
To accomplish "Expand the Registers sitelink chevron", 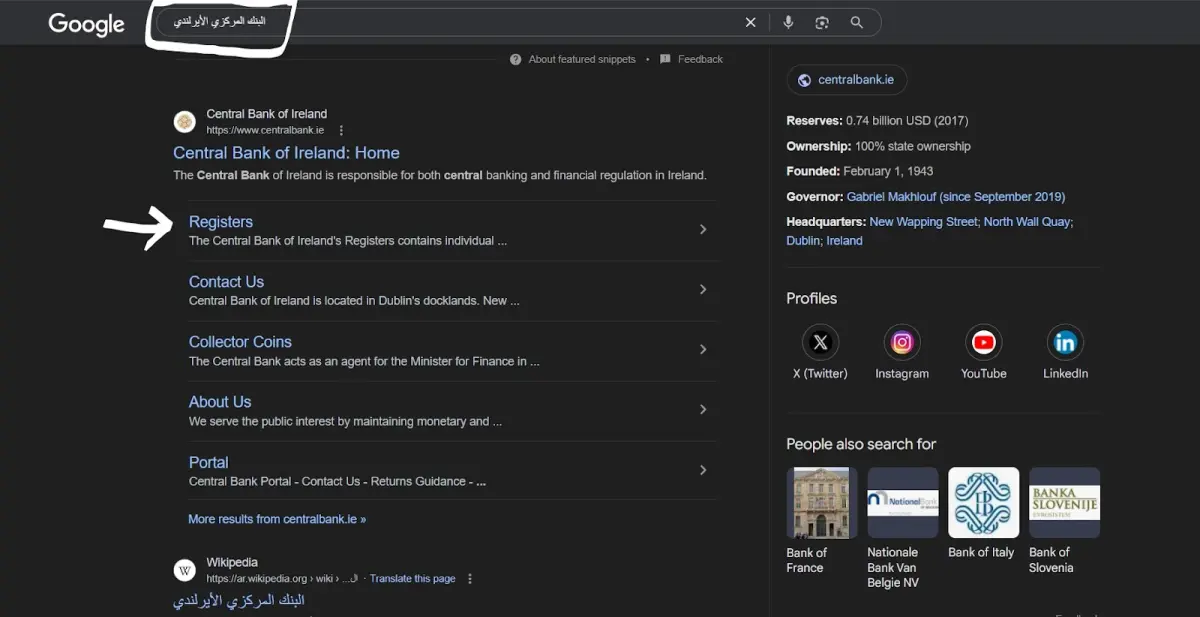I will click(703, 229).
